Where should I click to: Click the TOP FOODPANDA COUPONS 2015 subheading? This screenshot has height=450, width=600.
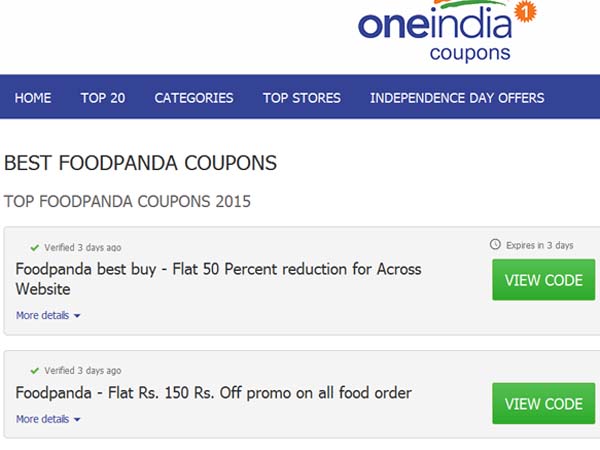(128, 202)
